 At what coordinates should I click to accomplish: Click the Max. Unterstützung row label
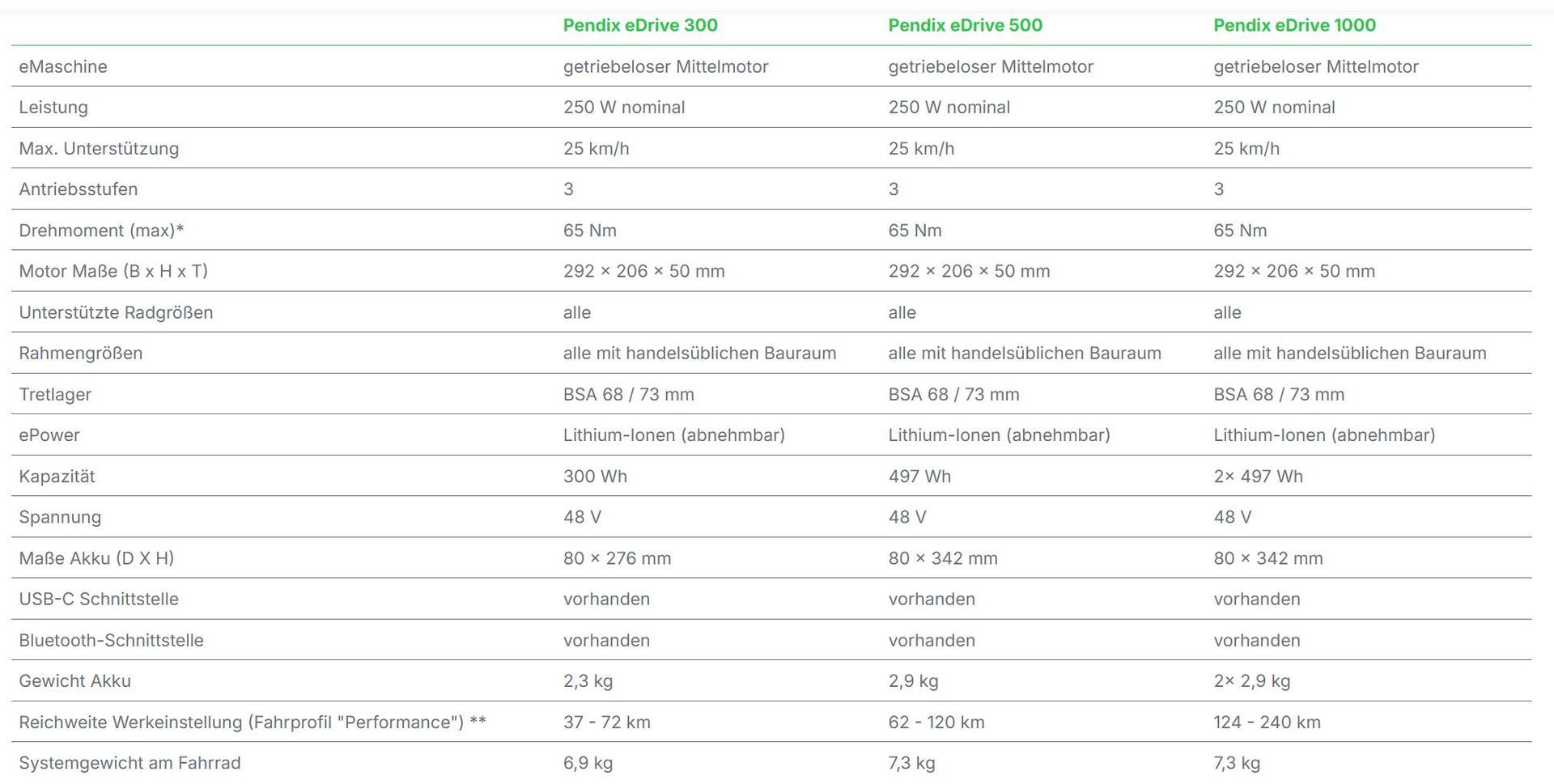coord(99,148)
